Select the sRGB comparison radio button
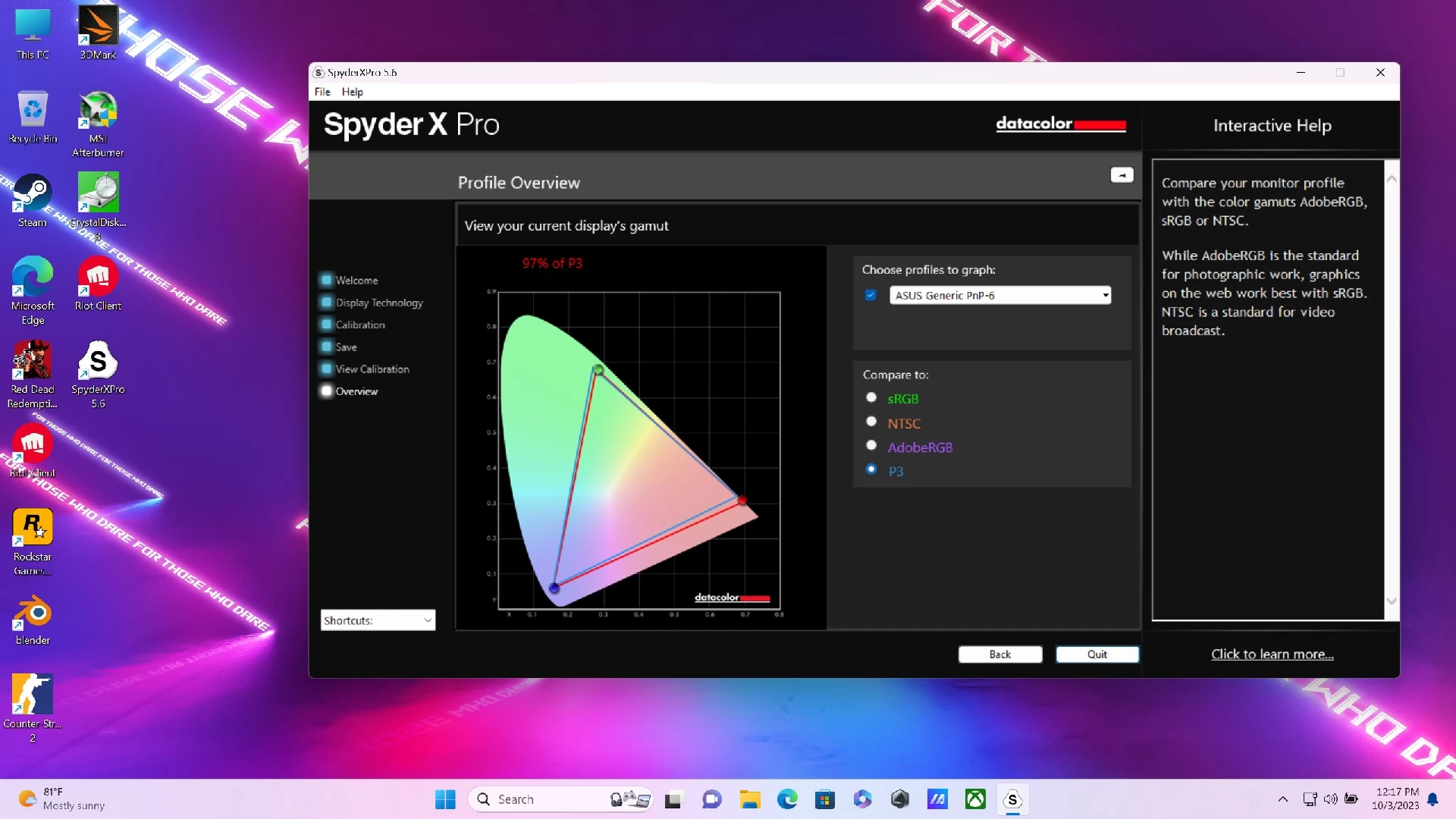Viewport: 1456px width, 819px height. point(871,397)
